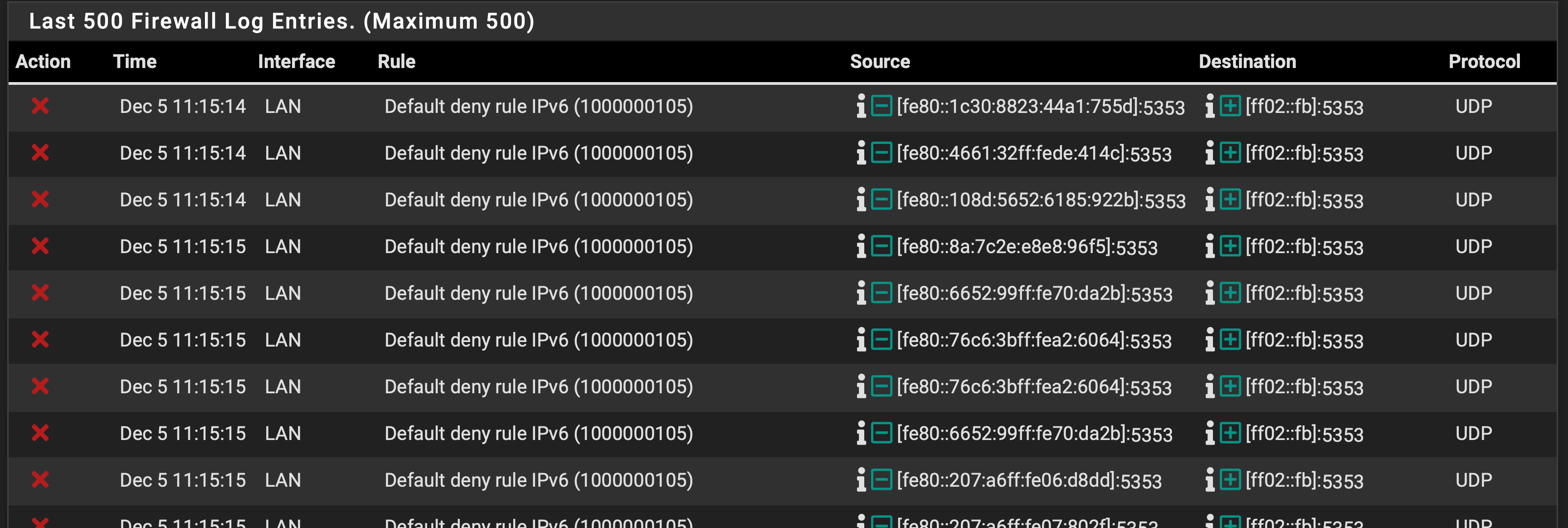Image resolution: width=1568 pixels, height=528 pixels.
Task: Click the Interface column header
Action: coord(297,62)
